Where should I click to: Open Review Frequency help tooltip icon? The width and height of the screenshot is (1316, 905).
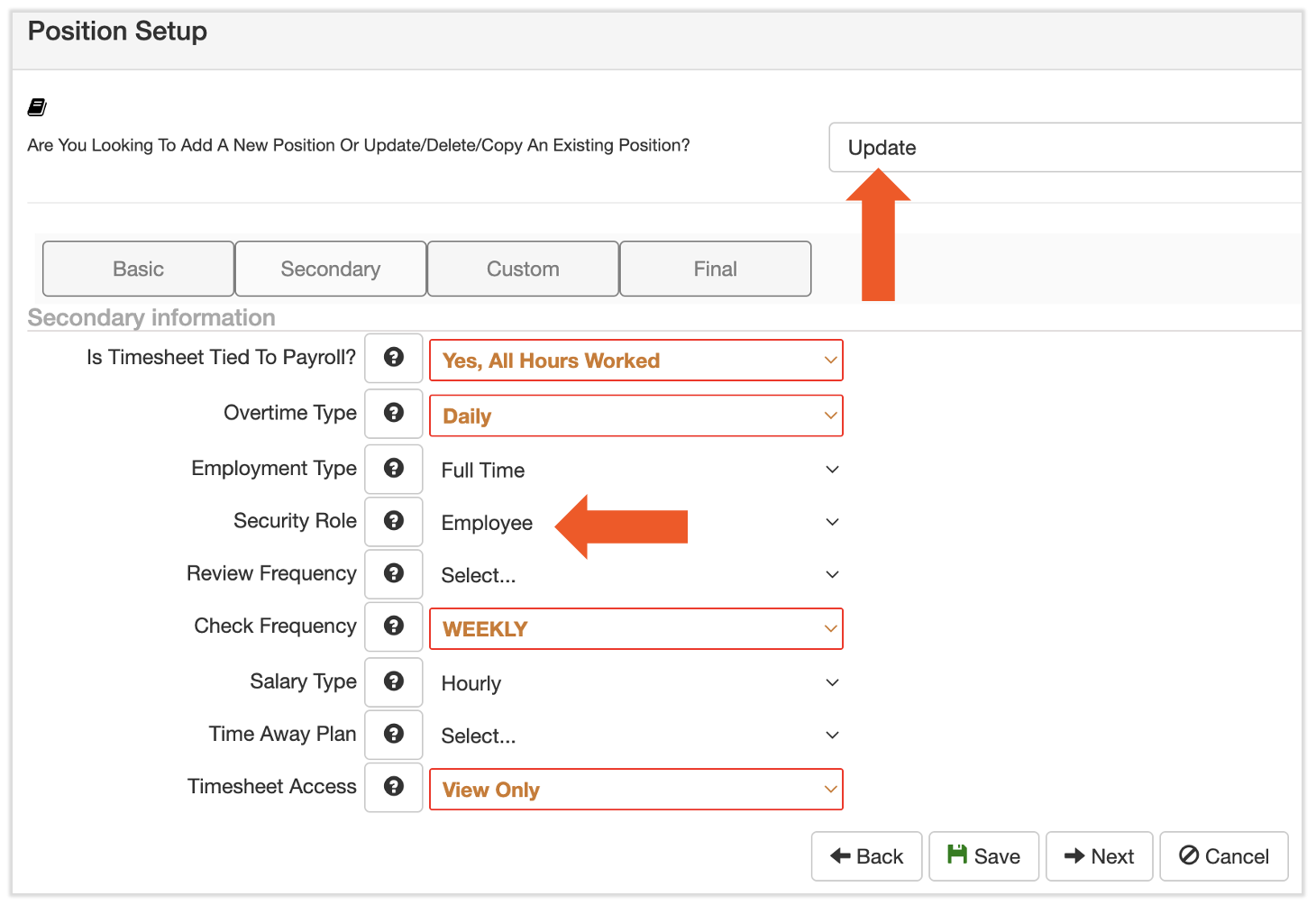point(394,574)
